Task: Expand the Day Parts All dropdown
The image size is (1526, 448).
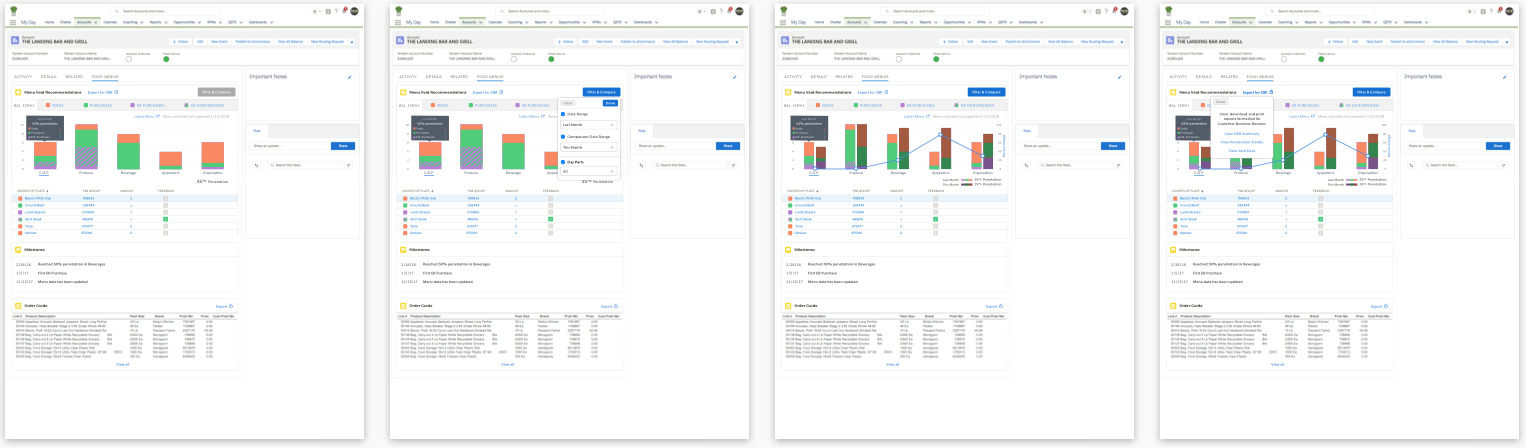Action: (x=588, y=171)
